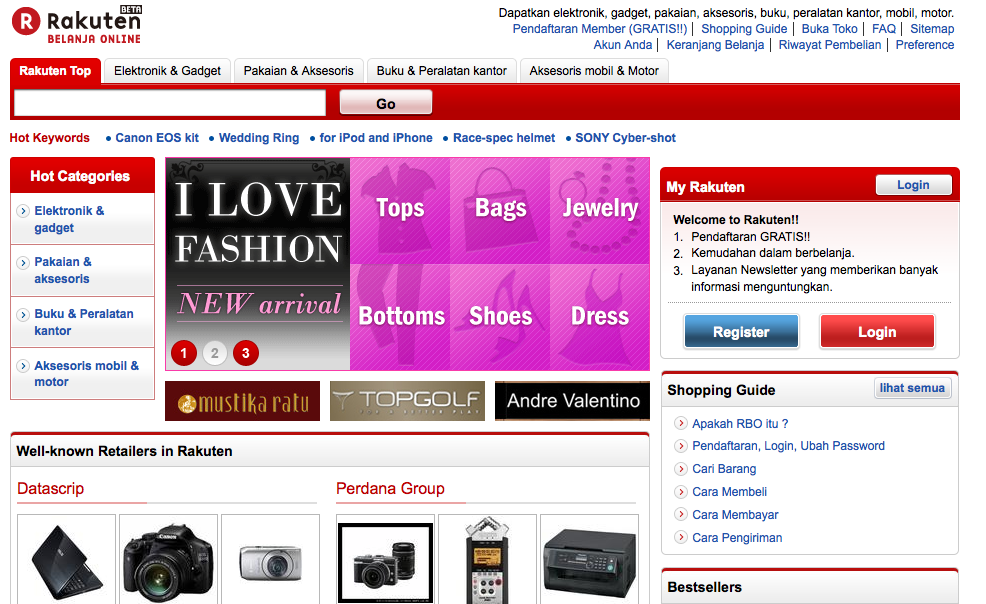This screenshot has height=604, width=986.
Task: Open the Aksesoris mobil & Motor tab
Action: pyautogui.click(x=594, y=71)
